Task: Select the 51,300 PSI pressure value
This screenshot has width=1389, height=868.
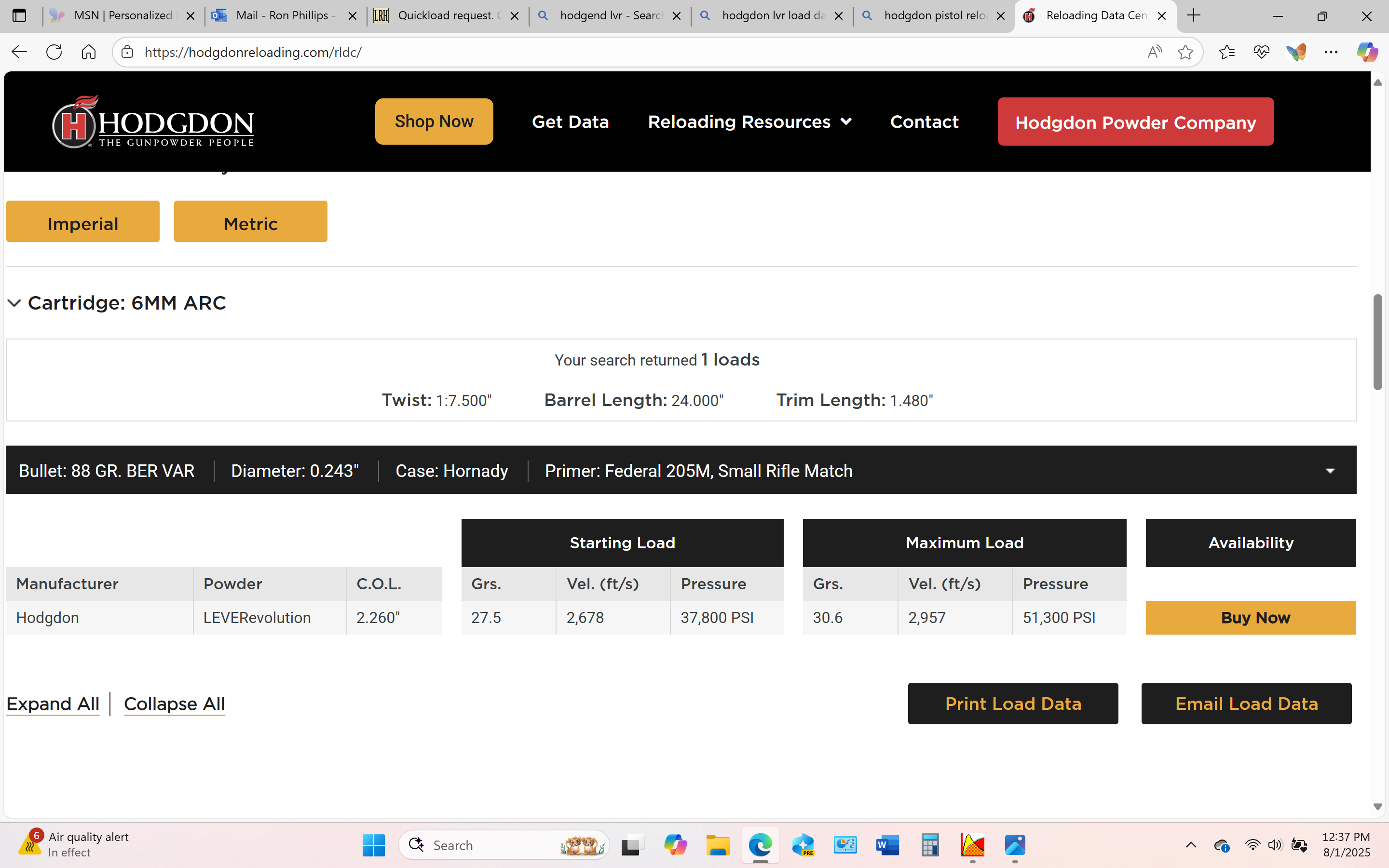Action: pyautogui.click(x=1059, y=618)
